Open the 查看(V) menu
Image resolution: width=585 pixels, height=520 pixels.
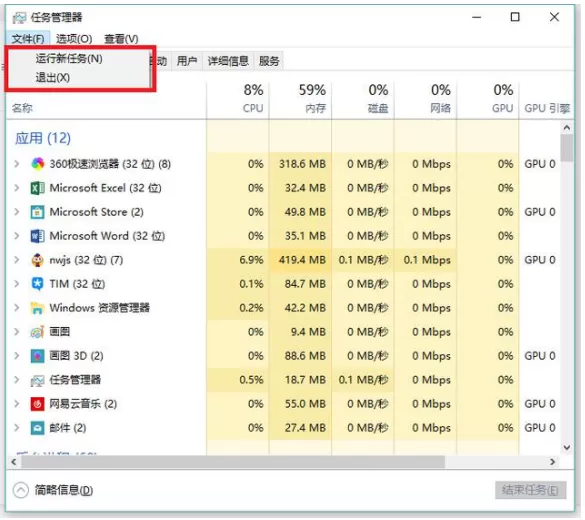[x=121, y=38]
